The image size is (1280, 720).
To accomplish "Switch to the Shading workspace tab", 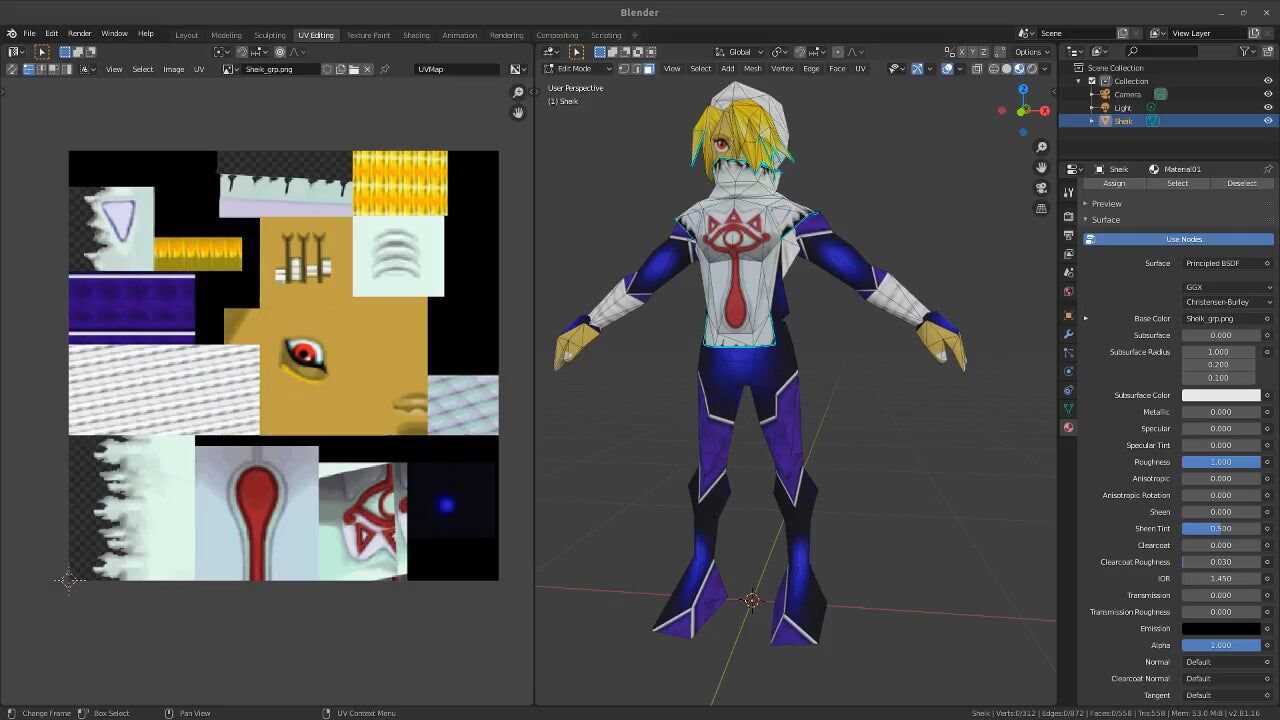I will 416,35.
